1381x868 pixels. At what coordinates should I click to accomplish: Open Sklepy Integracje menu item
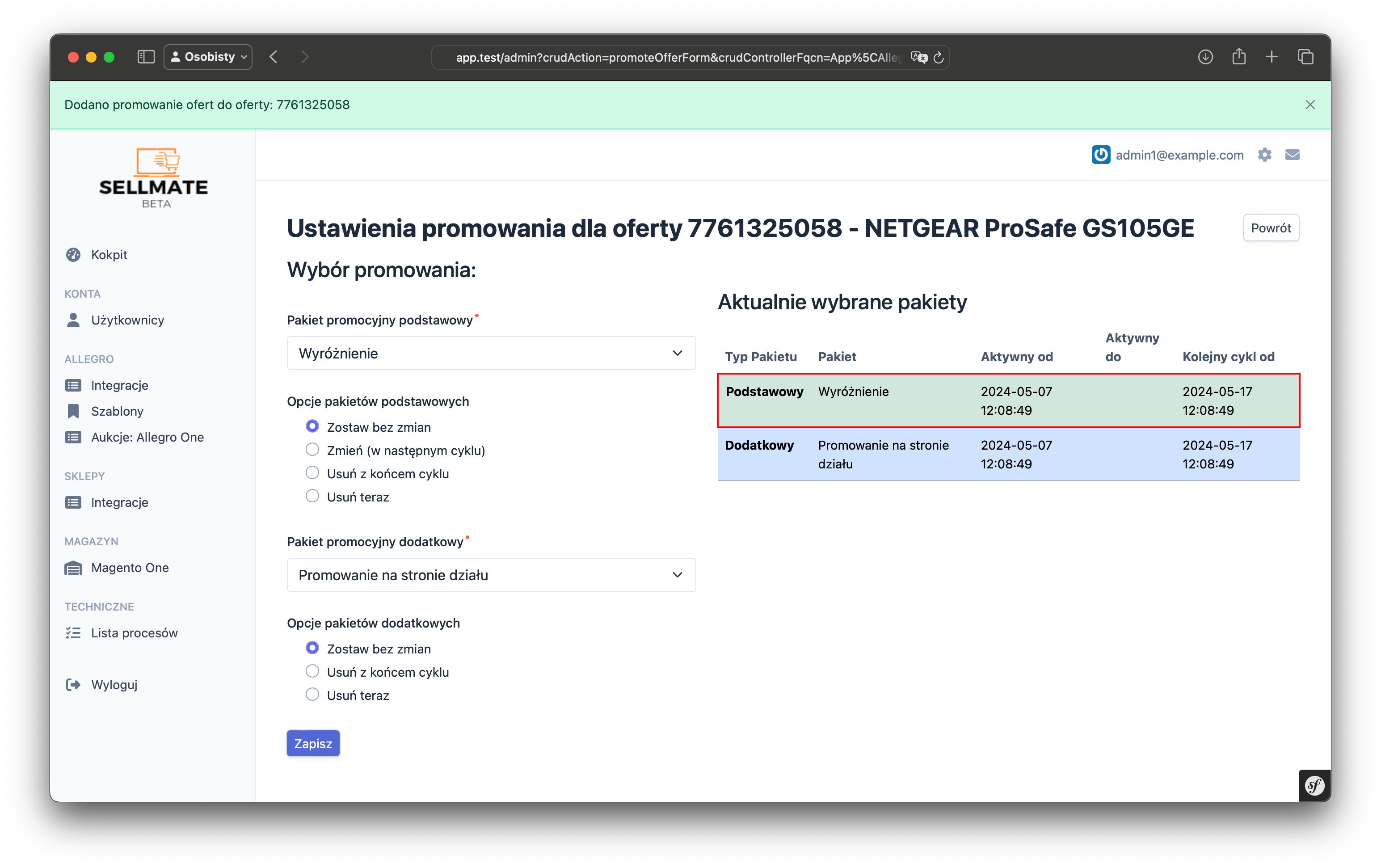pos(119,502)
